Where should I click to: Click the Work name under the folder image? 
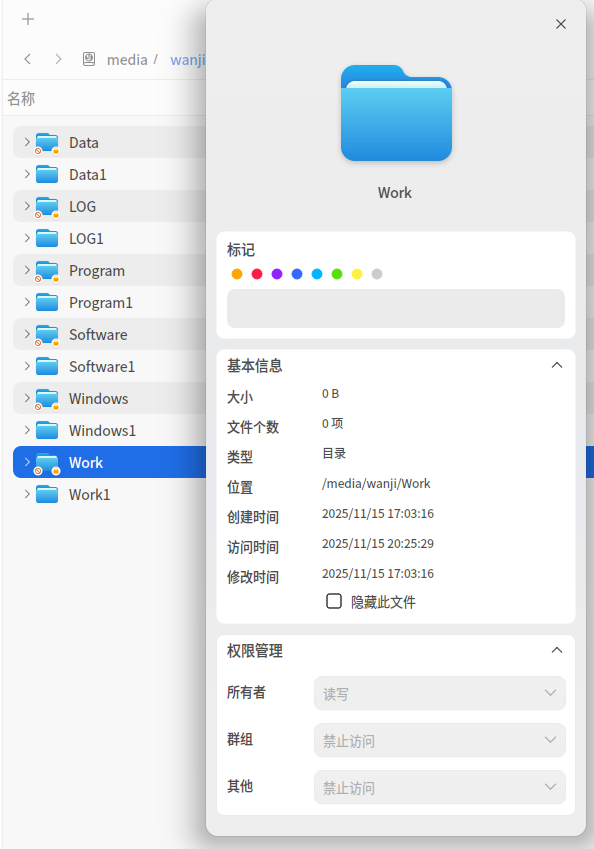tap(395, 193)
